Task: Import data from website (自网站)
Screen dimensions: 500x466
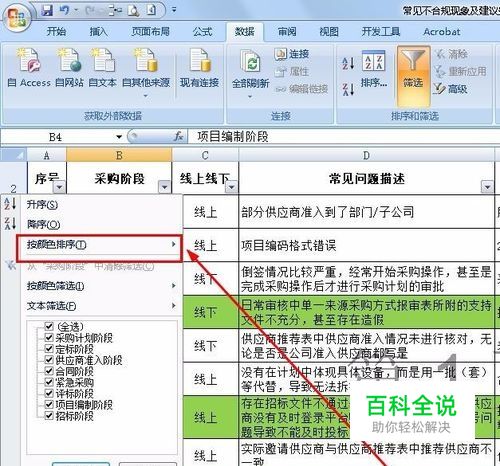Action: coord(69,68)
